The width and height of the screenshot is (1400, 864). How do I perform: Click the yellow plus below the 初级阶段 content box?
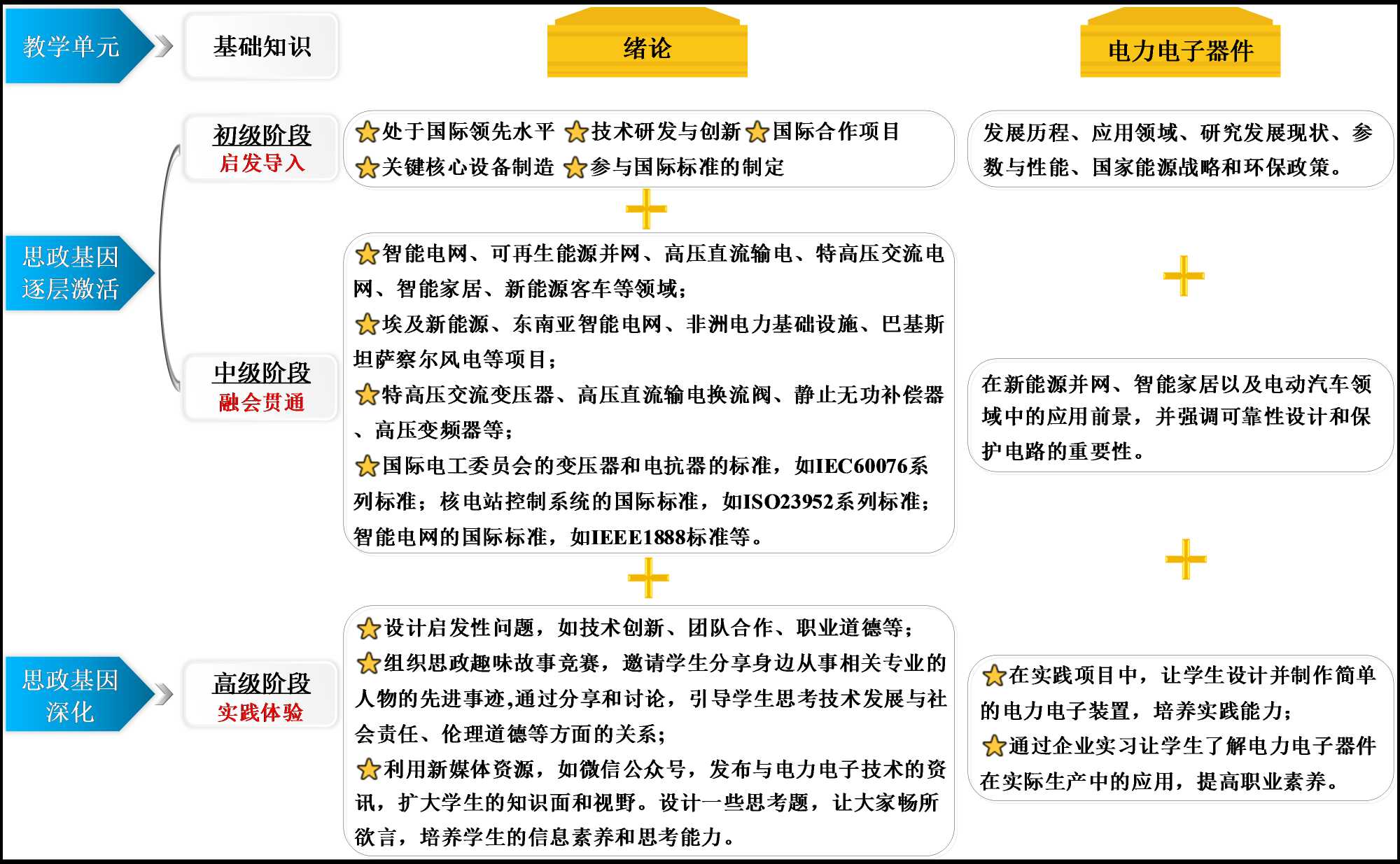(646, 209)
